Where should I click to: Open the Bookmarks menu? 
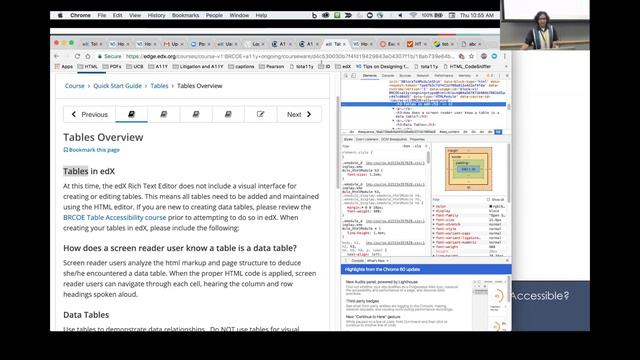(x=185, y=15)
